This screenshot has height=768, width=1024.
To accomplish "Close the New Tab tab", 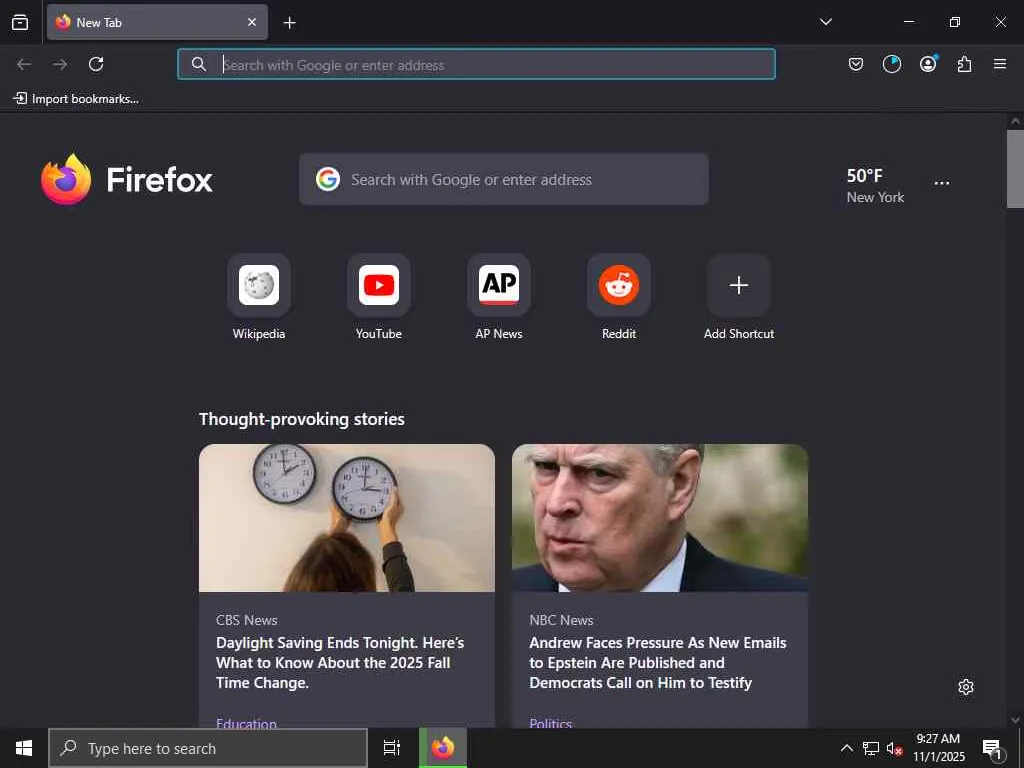I will tap(251, 22).
